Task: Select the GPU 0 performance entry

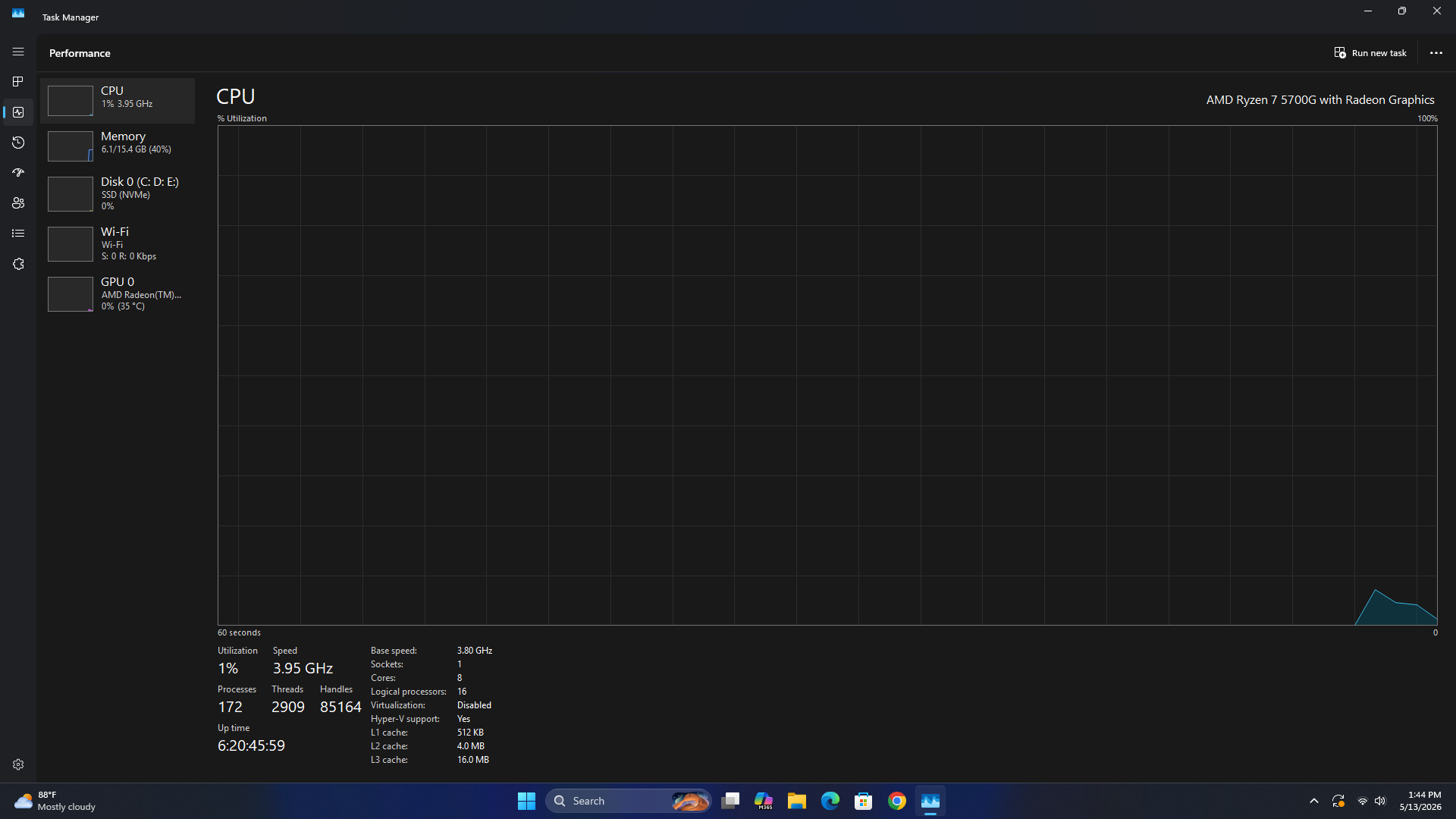Action: pyautogui.click(x=118, y=294)
